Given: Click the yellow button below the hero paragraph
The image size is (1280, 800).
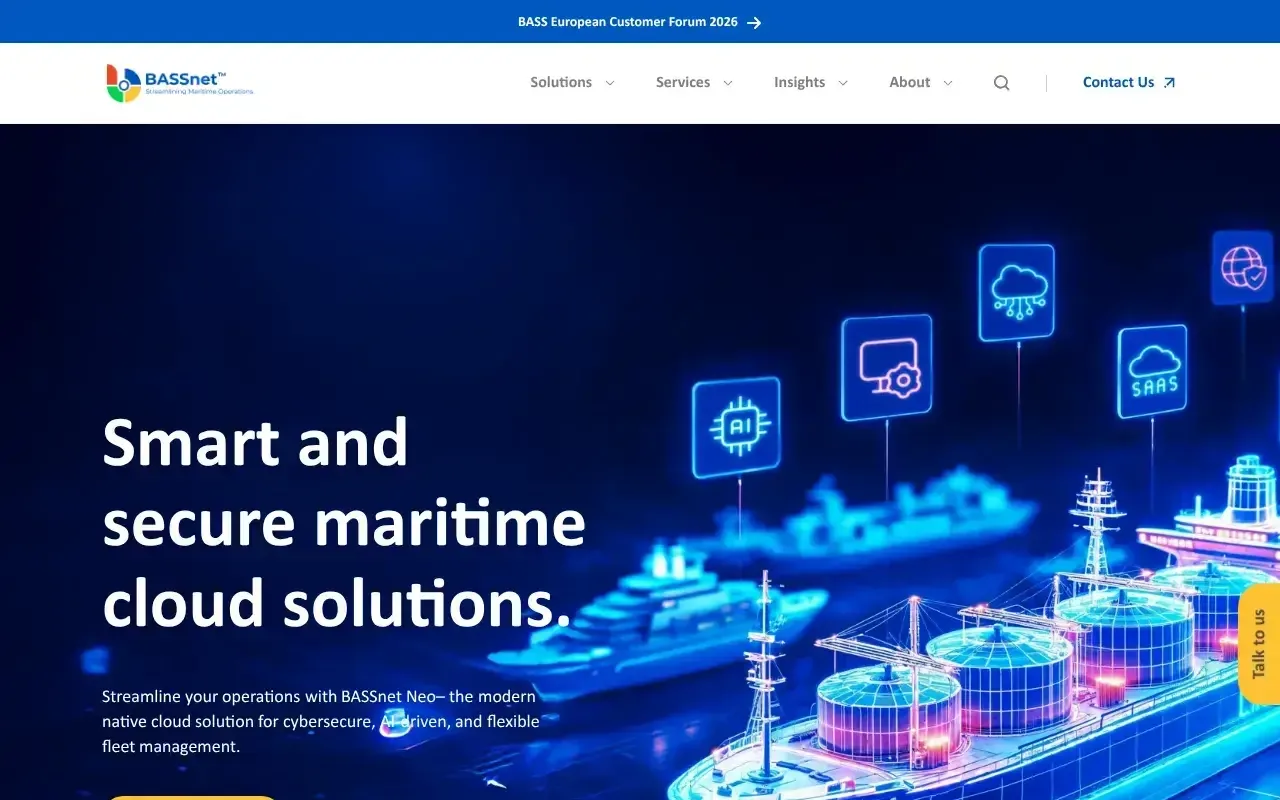Looking at the screenshot, I should [190, 797].
